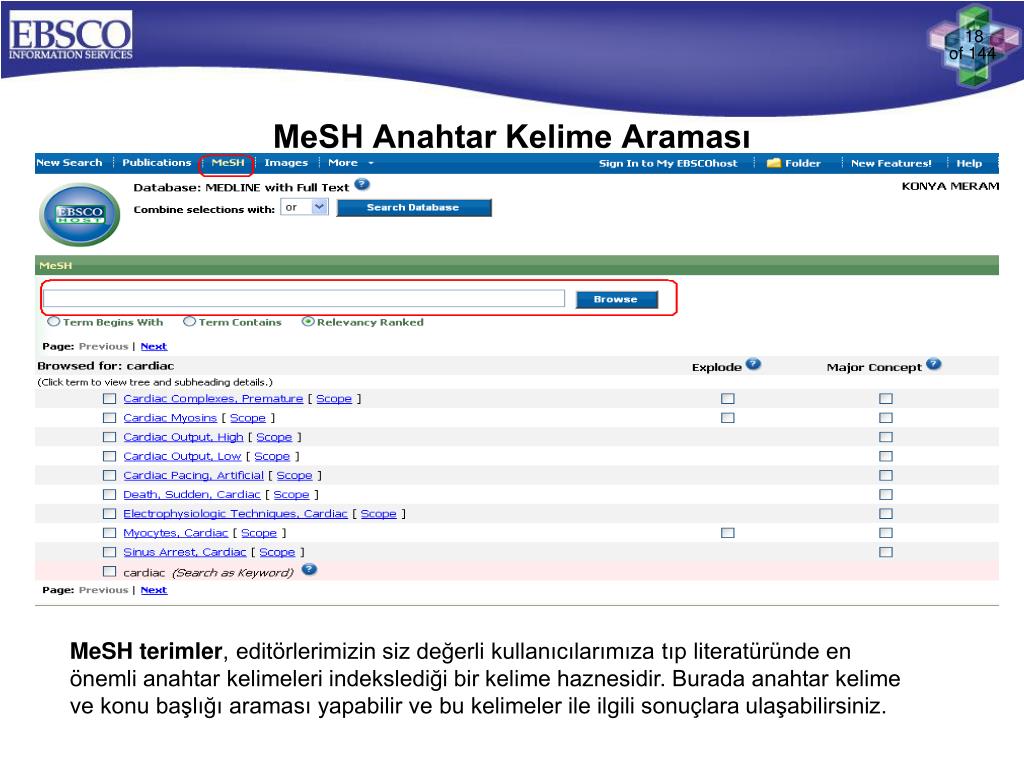The height and width of the screenshot is (768, 1024).
Task: Open Help in the top bar
Action: (969, 163)
